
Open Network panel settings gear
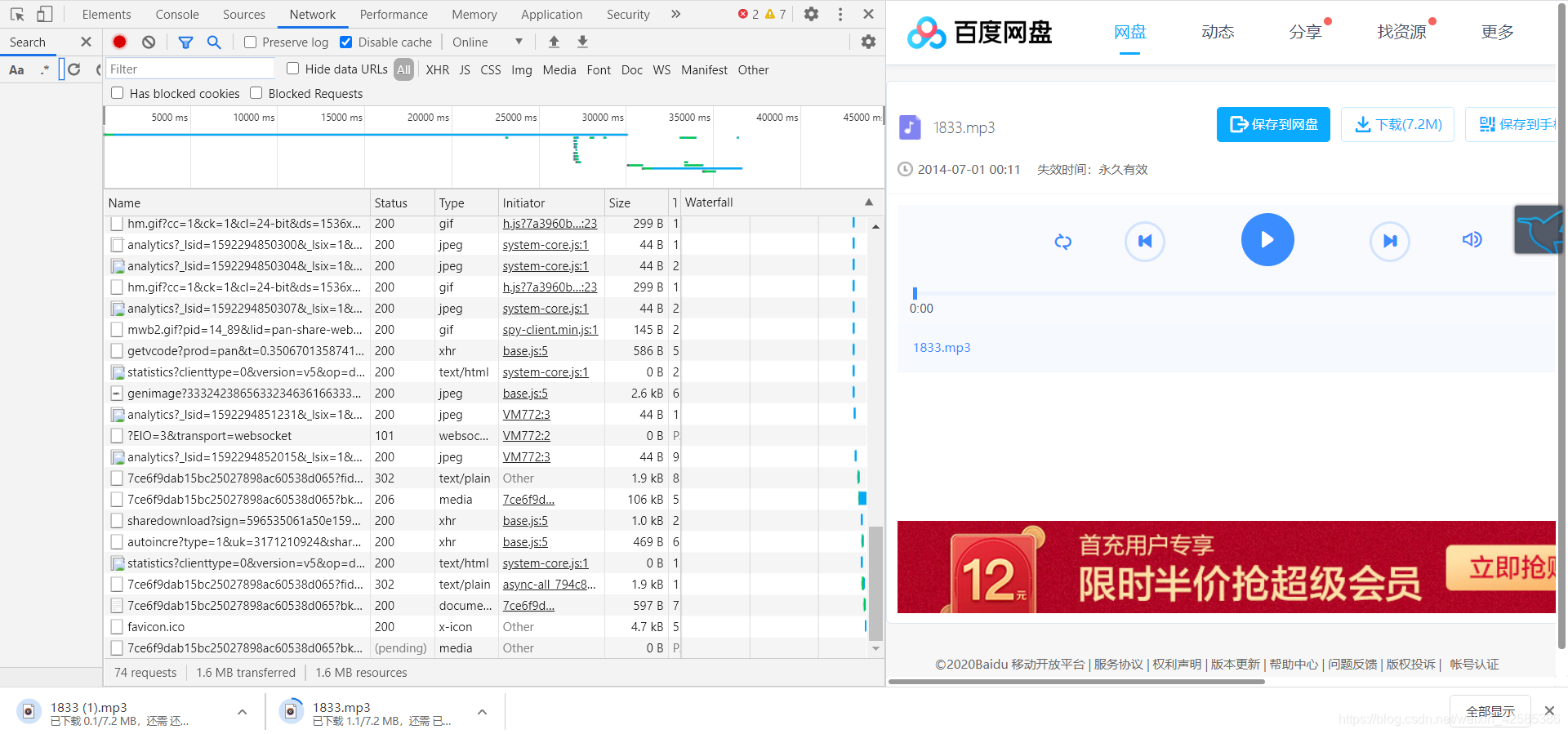click(x=868, y=42)
